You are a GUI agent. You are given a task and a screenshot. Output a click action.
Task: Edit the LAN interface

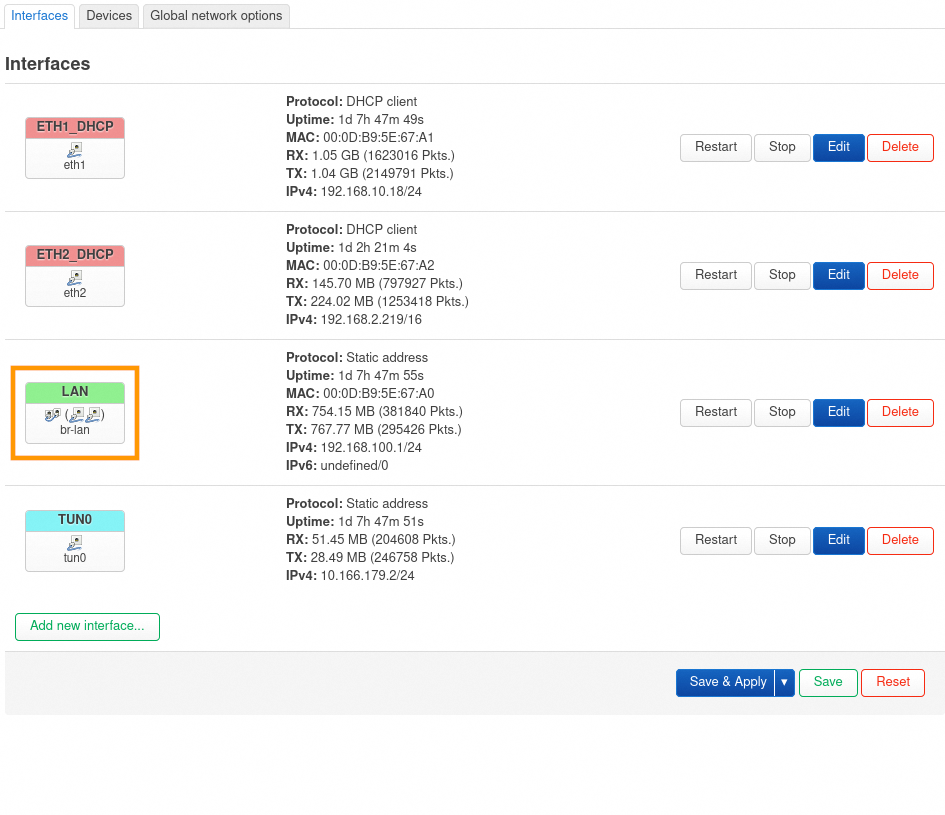838,412
